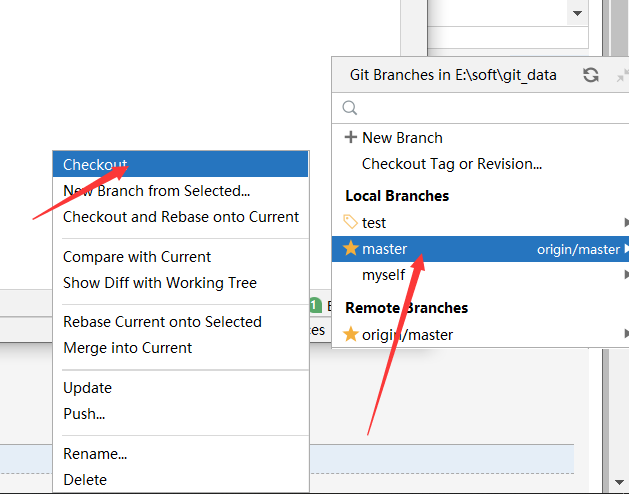The height and width of the screenshot is (494, 629).
Task: Click the star icon beside master branch
Action: [x=350, y=248]
